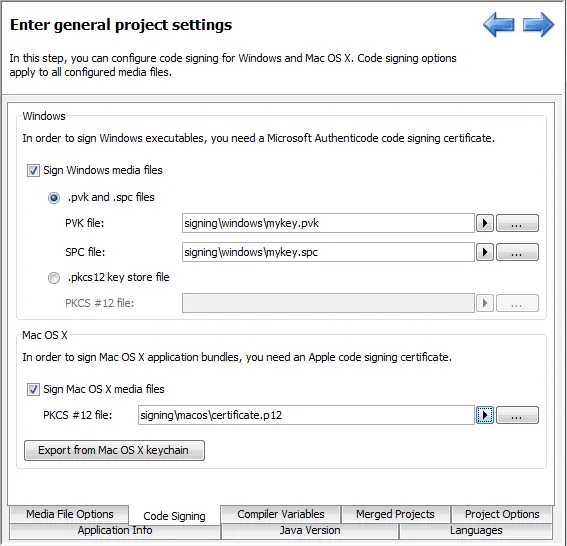
Task: Open variable arrow menu for PVK file
Action: tap(485, 223)
